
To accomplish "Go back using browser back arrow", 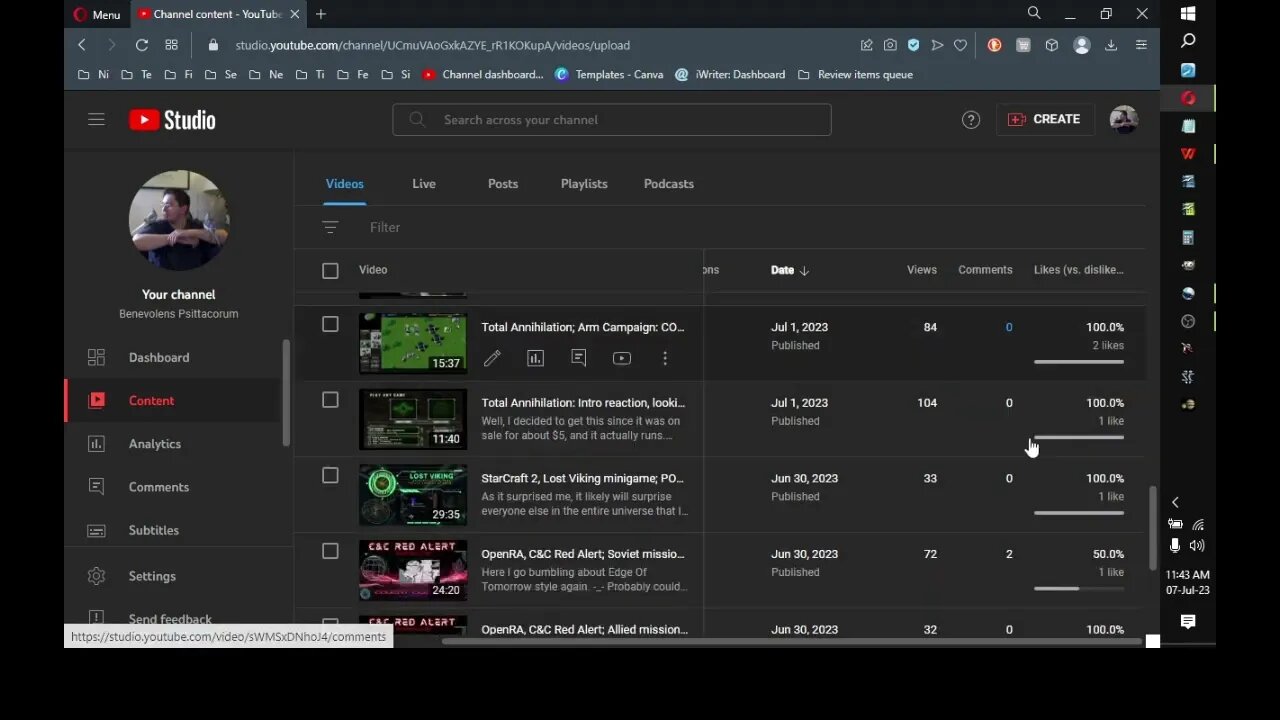I will click(x=82, y=45).
